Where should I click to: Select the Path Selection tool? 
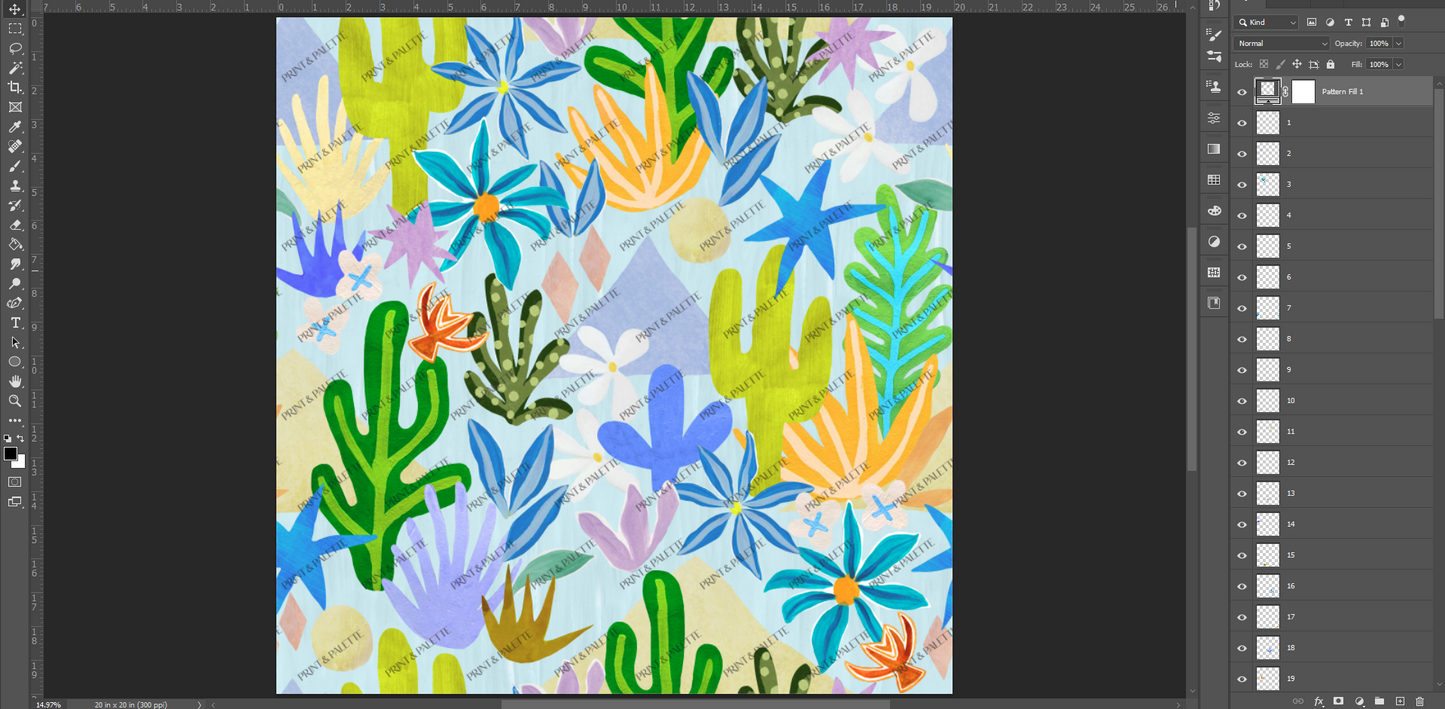tap(15, 342)
